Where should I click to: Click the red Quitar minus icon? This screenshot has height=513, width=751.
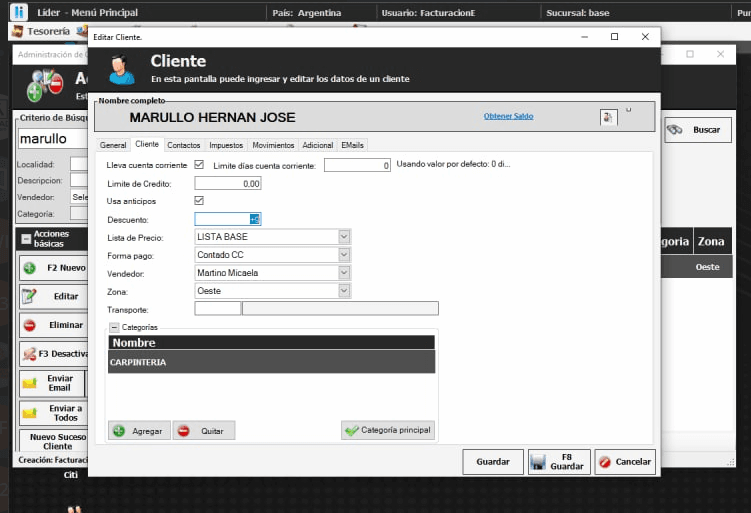click(x=183, y=431)
